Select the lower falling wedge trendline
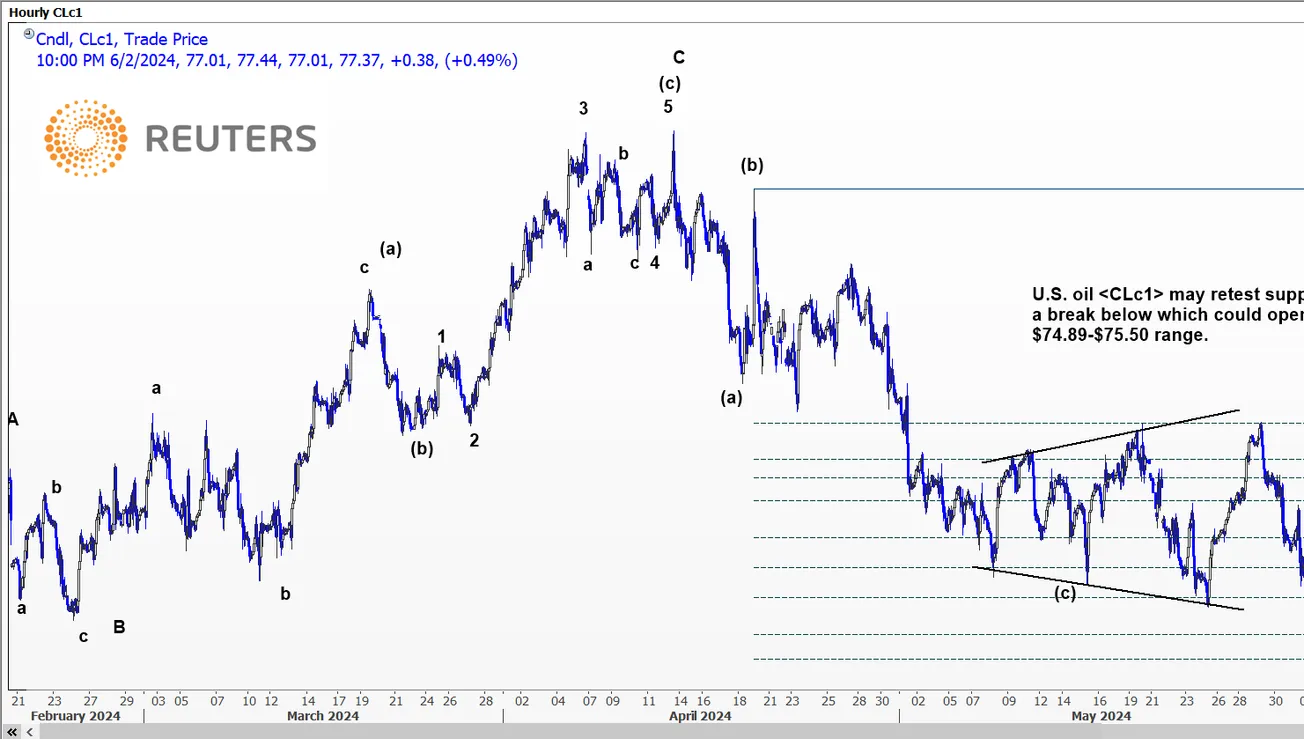Viewport: 1304px width, 739px height. [x=1108, y=588]
